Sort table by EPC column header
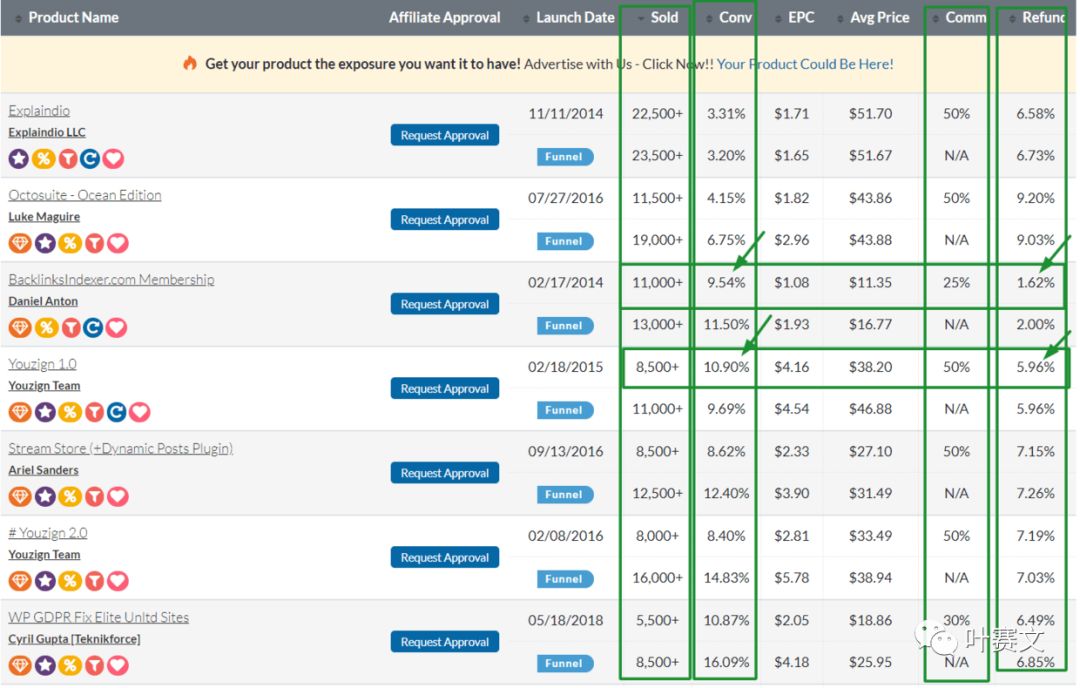 point(801,17)
